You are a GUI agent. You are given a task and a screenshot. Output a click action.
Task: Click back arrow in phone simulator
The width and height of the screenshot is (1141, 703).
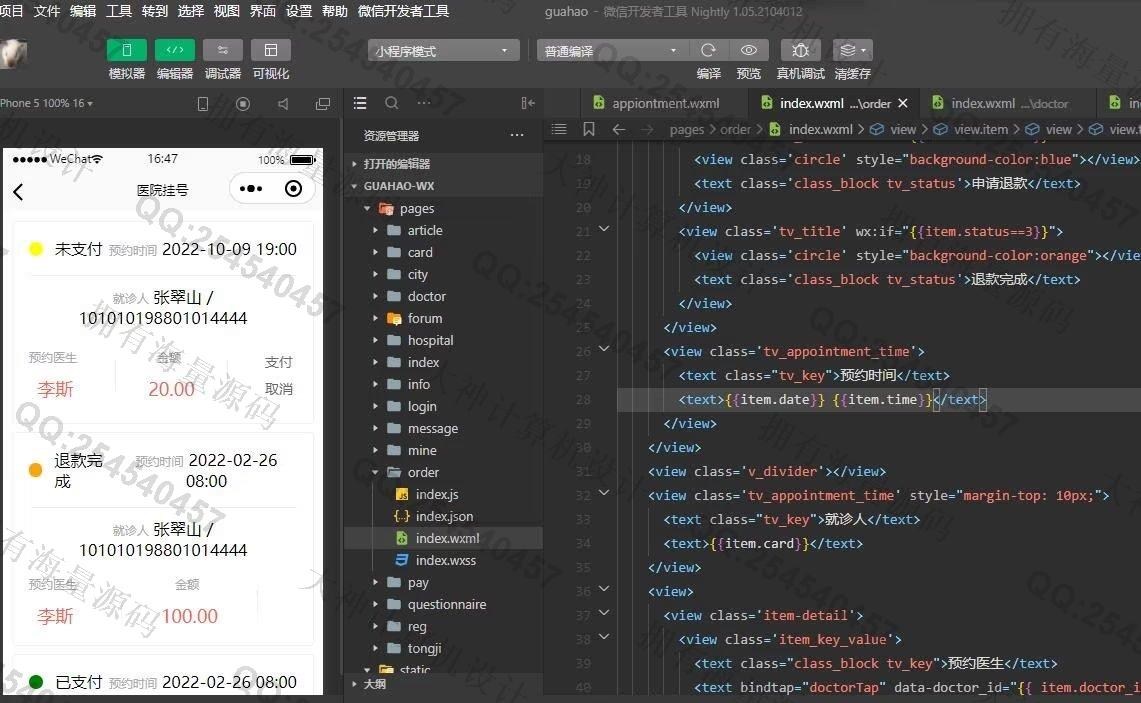[x=19, y=191]
